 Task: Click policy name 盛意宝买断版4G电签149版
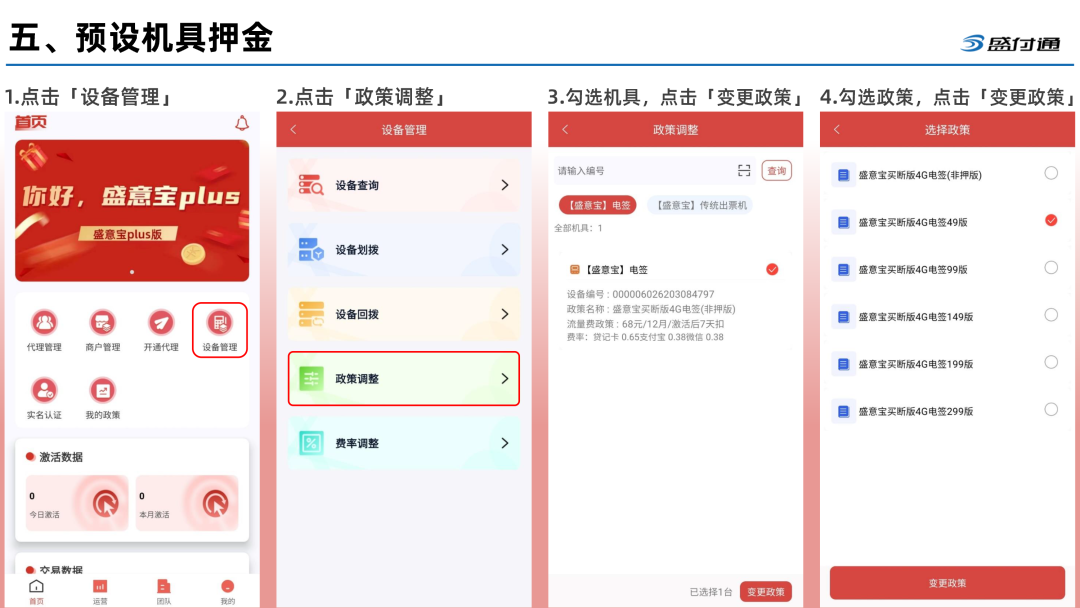[x=915, y=317]
